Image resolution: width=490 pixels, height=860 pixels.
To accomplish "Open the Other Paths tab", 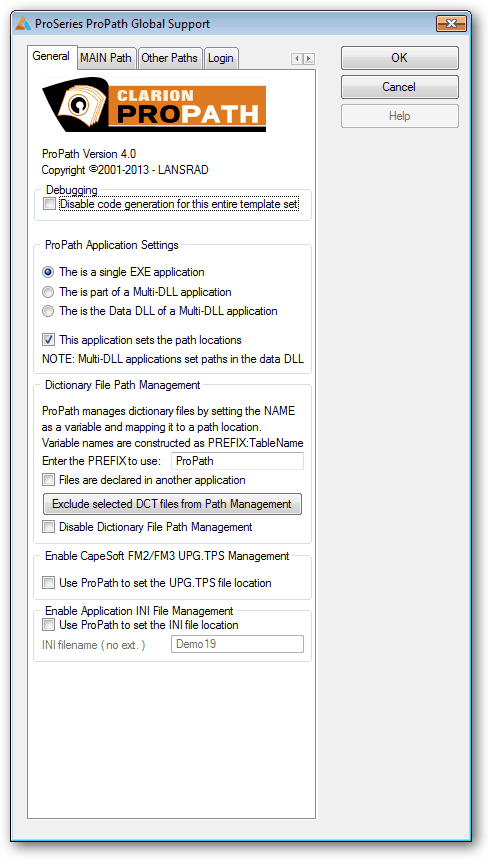I will click(x=169, y=58).
